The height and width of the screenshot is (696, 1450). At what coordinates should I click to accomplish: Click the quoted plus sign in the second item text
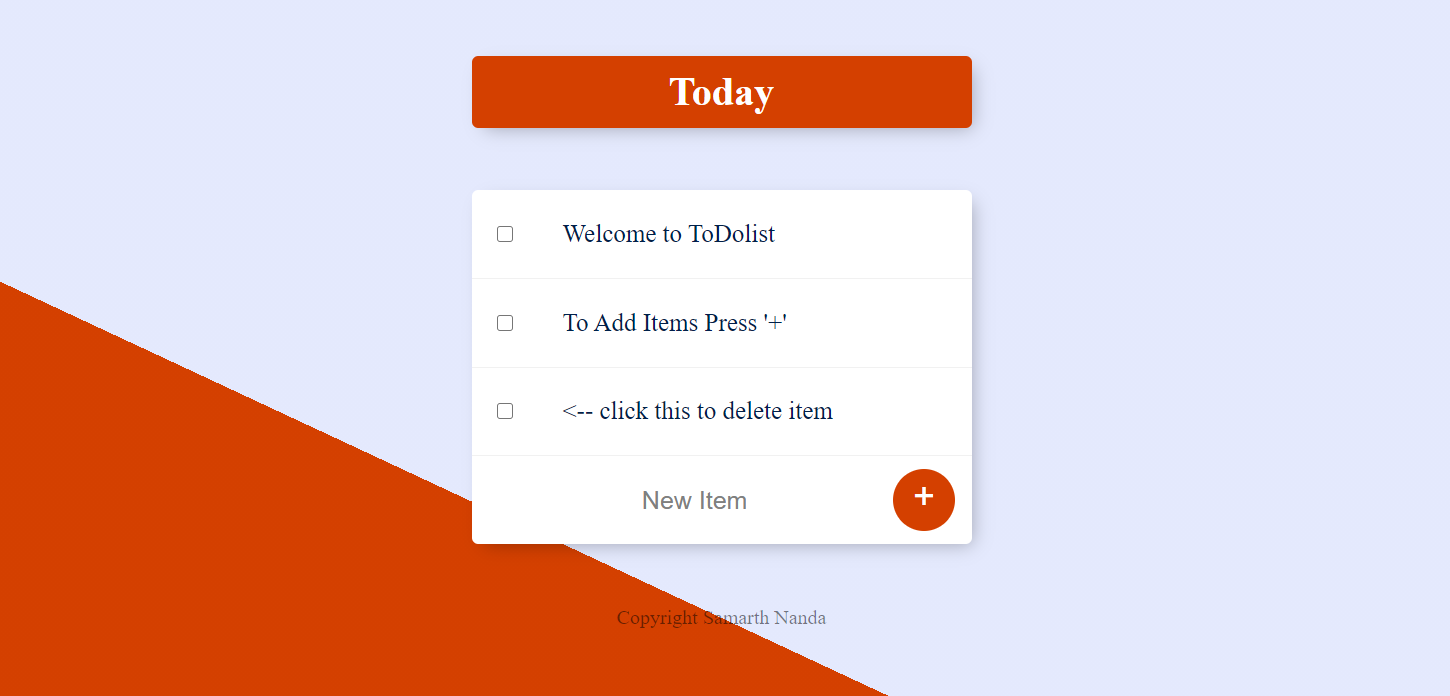pyautogui.click(x=775, y=323)
